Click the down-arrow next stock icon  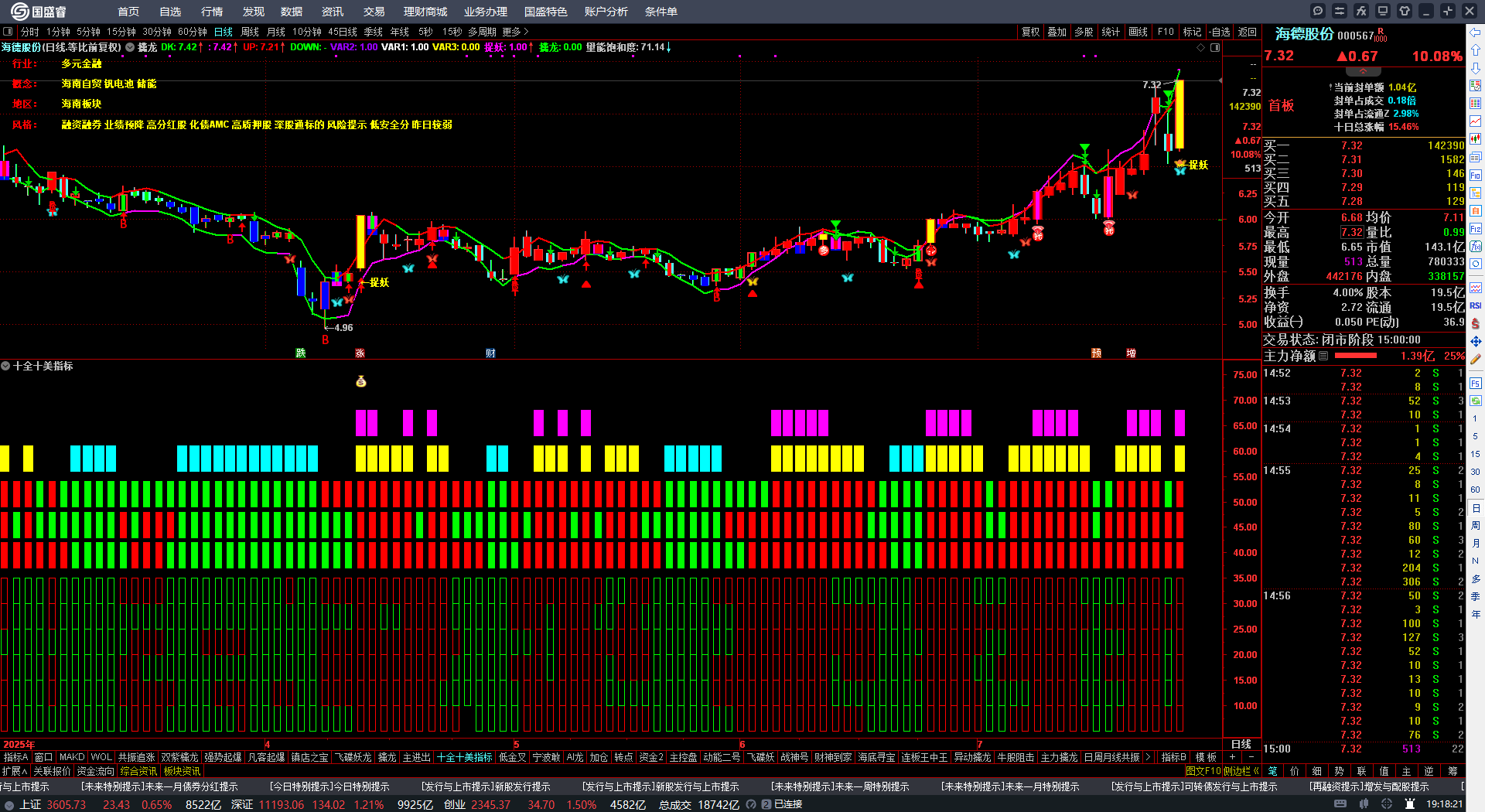tap(1476, 67)
